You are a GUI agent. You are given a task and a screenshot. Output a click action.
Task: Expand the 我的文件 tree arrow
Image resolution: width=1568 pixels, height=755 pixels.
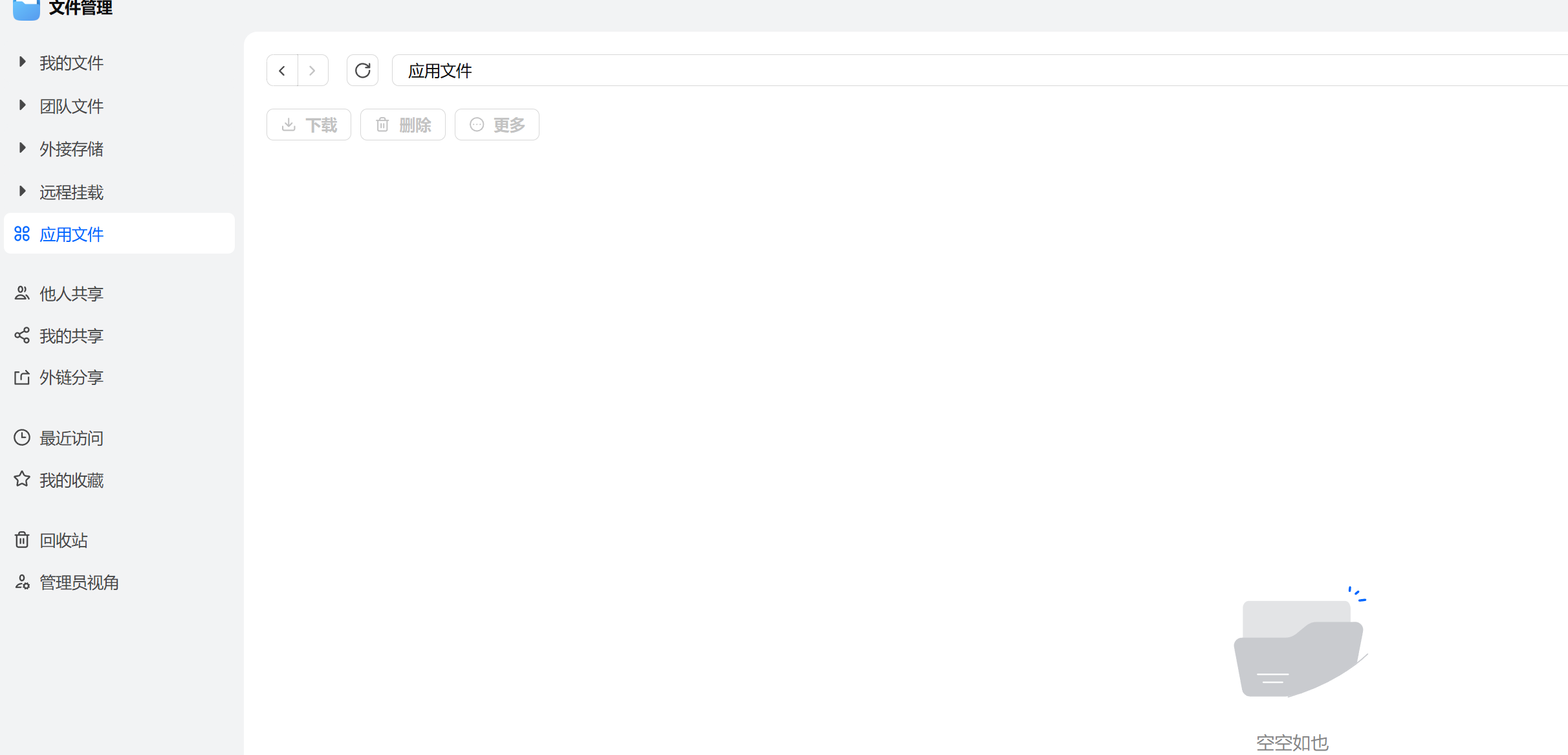coord(22,62)
